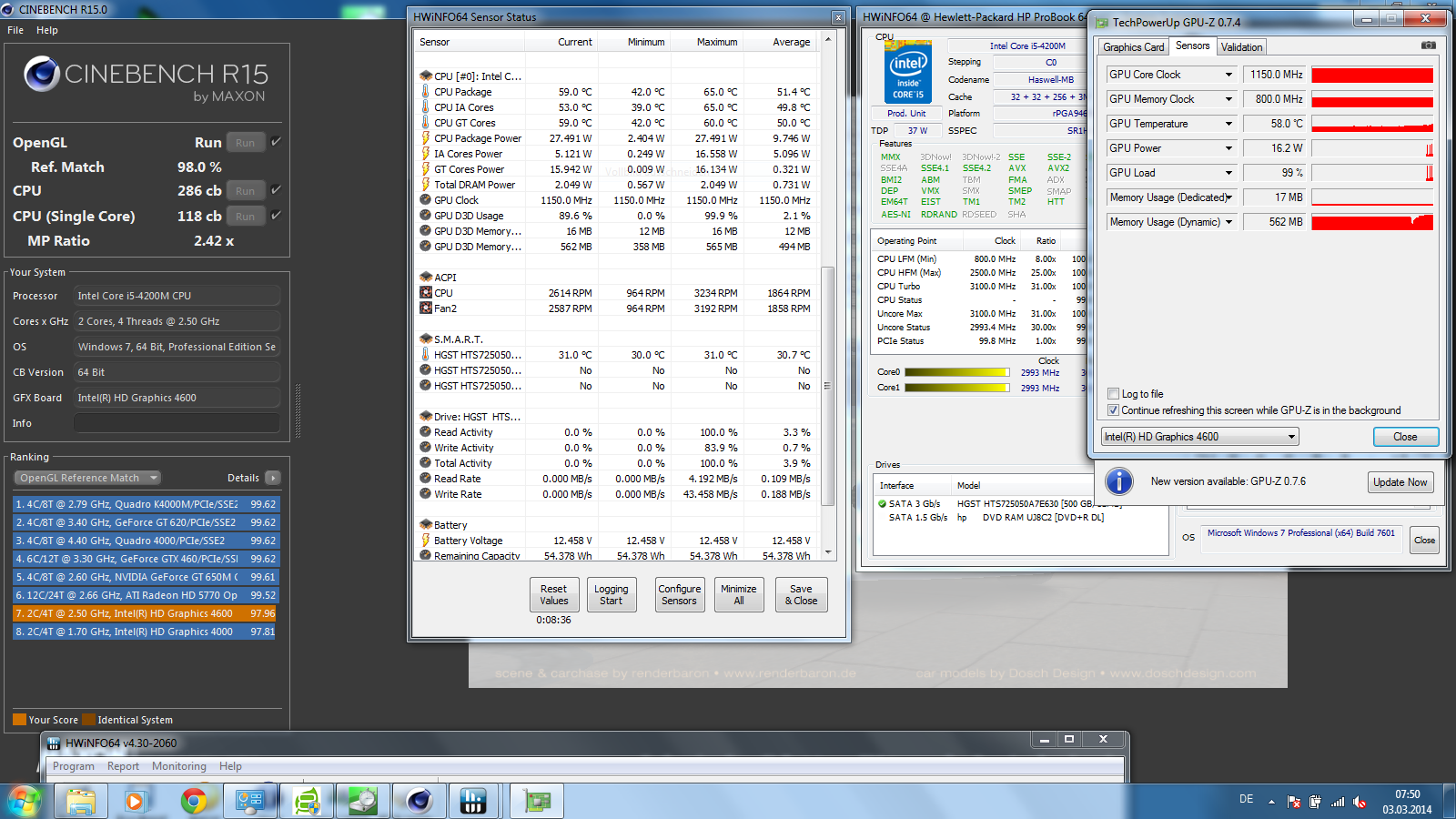The image size is (1456, 819).
Task: Open the GPU Temperature sensor dropdown
Action: 1228,124
